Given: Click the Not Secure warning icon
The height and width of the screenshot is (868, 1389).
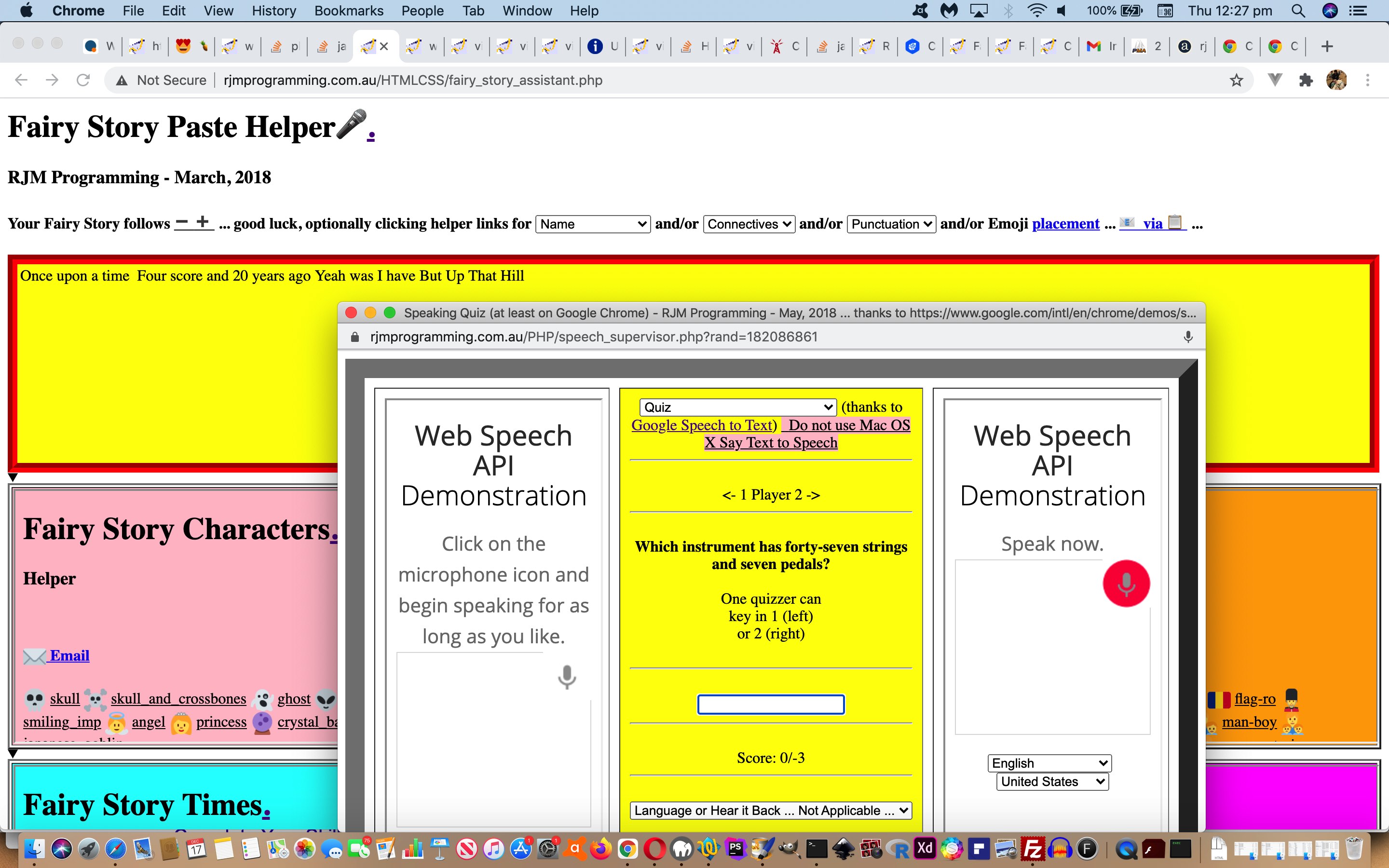Looking at the screenshot, I should [x=122, y=81].
